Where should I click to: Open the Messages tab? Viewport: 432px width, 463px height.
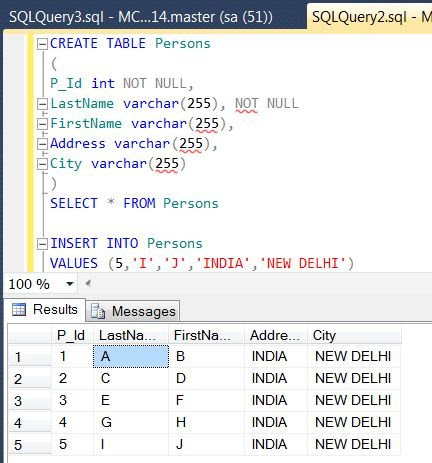tap(133, 311)
